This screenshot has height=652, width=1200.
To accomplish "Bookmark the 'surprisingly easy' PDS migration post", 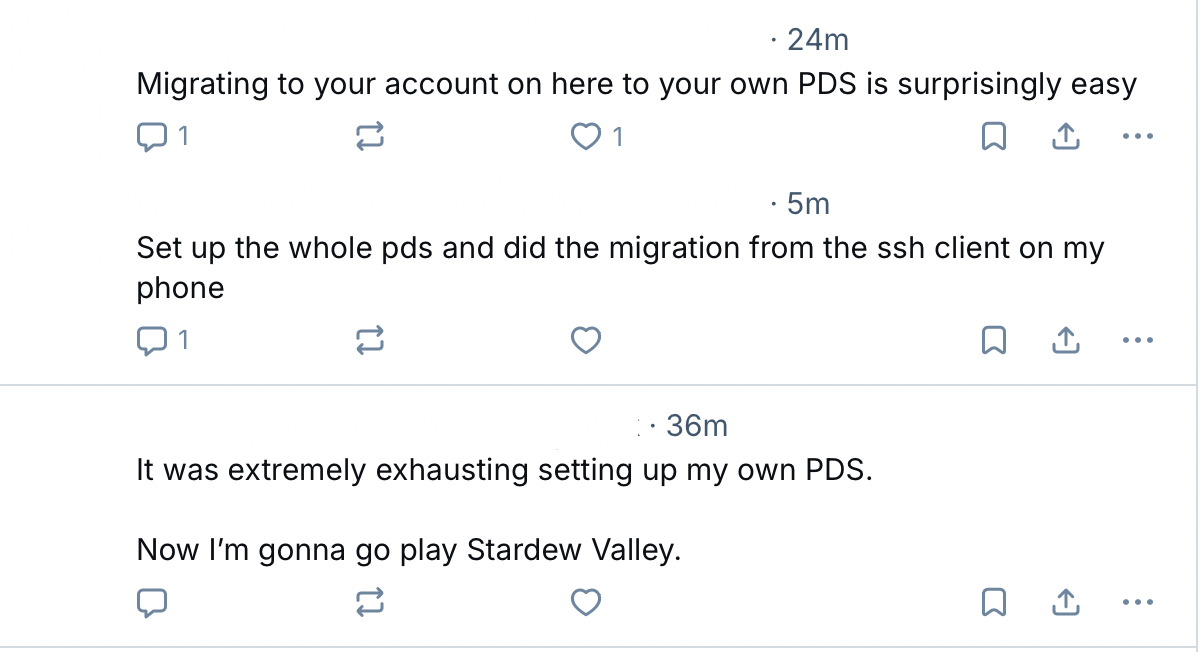I will (994, 137).
